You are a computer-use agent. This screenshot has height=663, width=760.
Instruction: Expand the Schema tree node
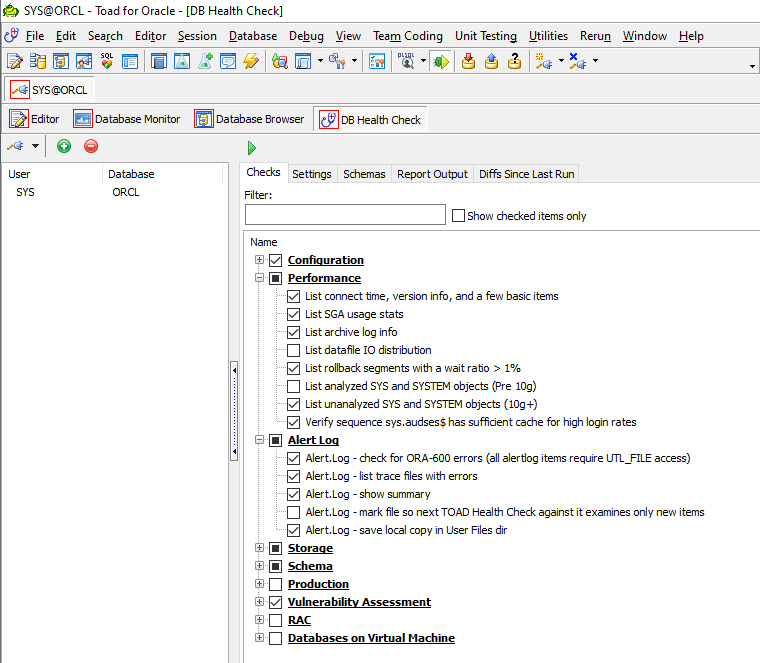[259, 566]
